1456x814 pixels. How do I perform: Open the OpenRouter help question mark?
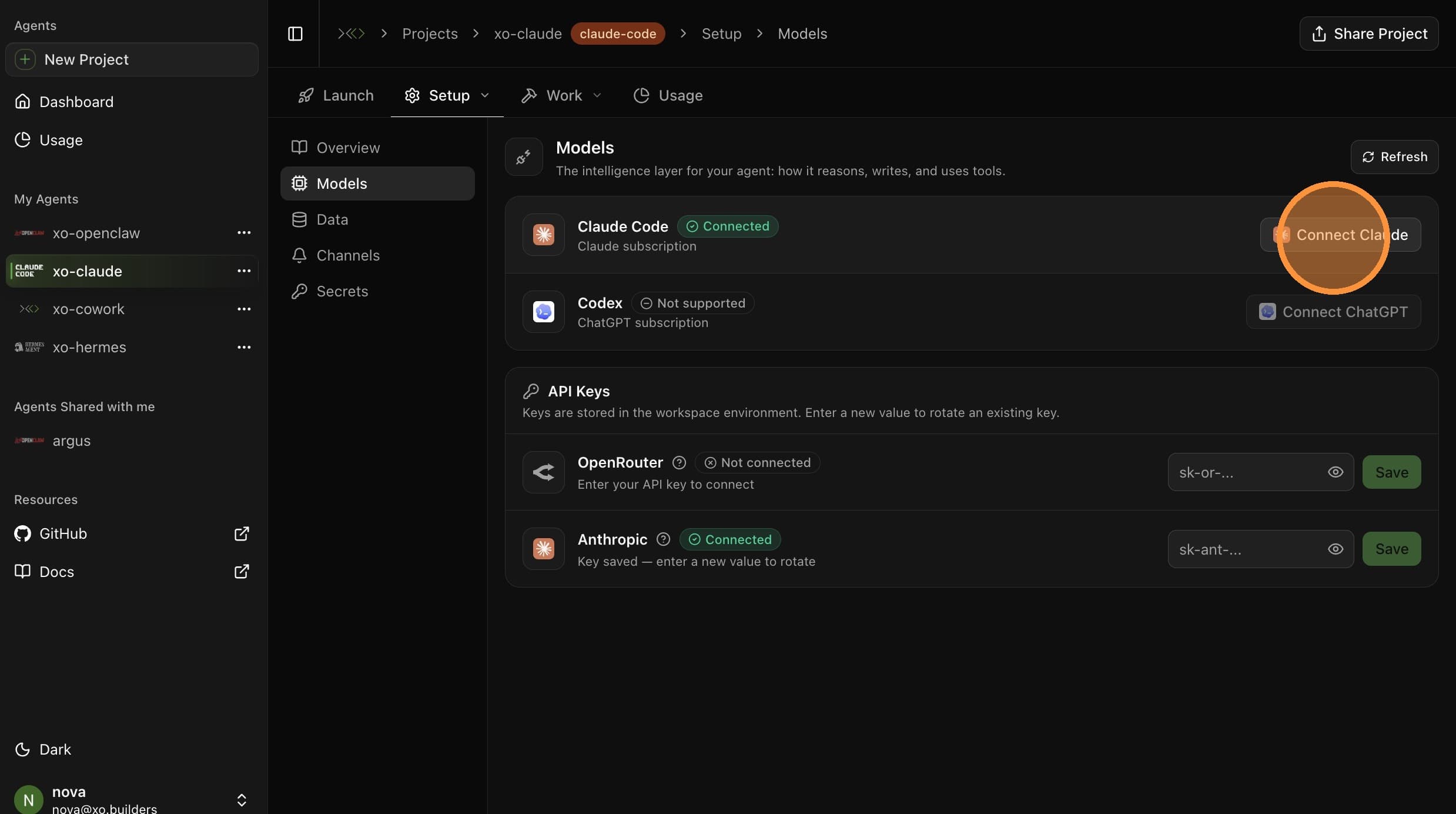point(679,463)
